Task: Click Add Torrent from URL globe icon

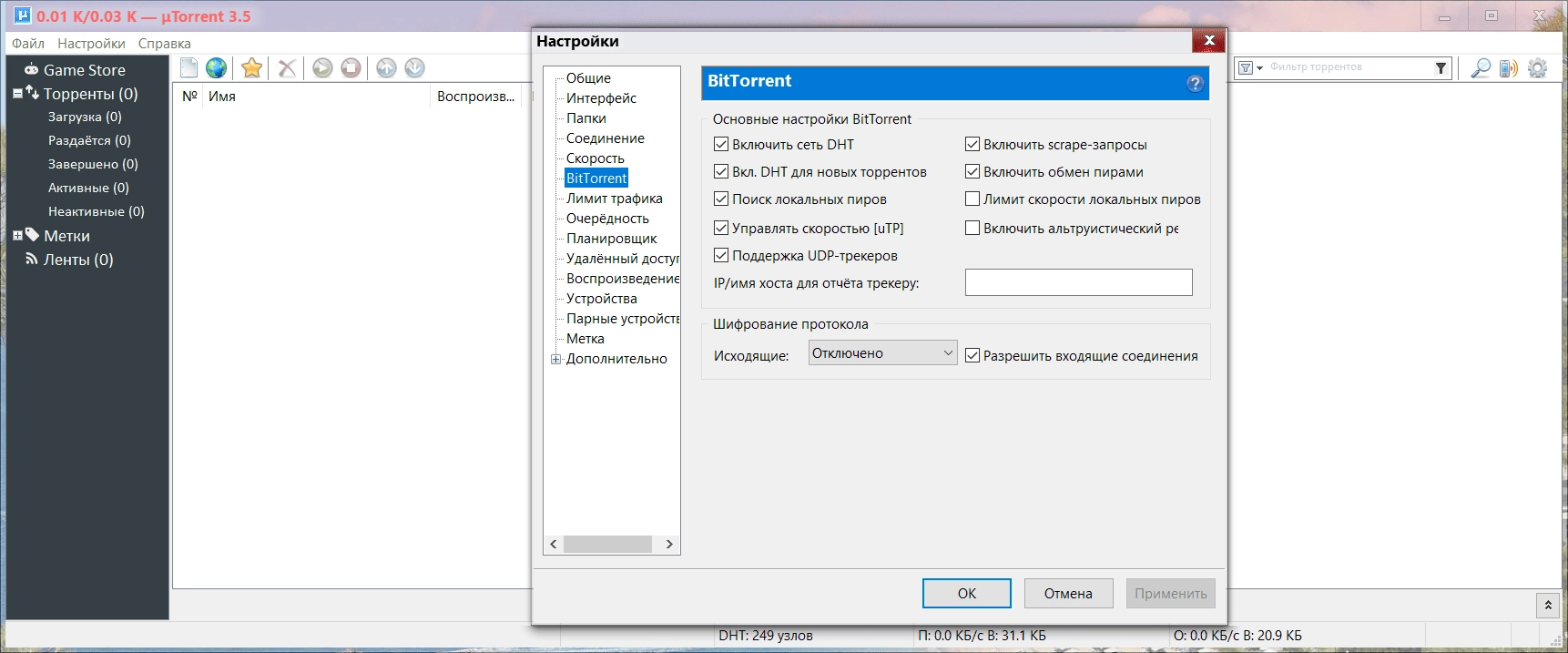Action: click(217, 67)
